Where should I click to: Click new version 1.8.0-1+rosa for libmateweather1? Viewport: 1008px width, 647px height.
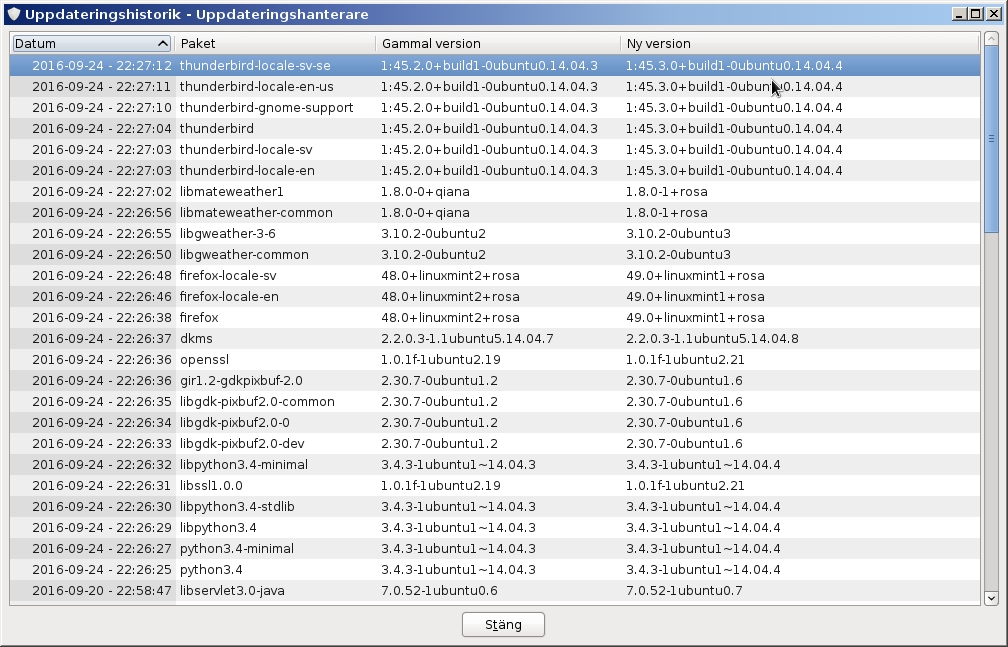coord(667,192)
